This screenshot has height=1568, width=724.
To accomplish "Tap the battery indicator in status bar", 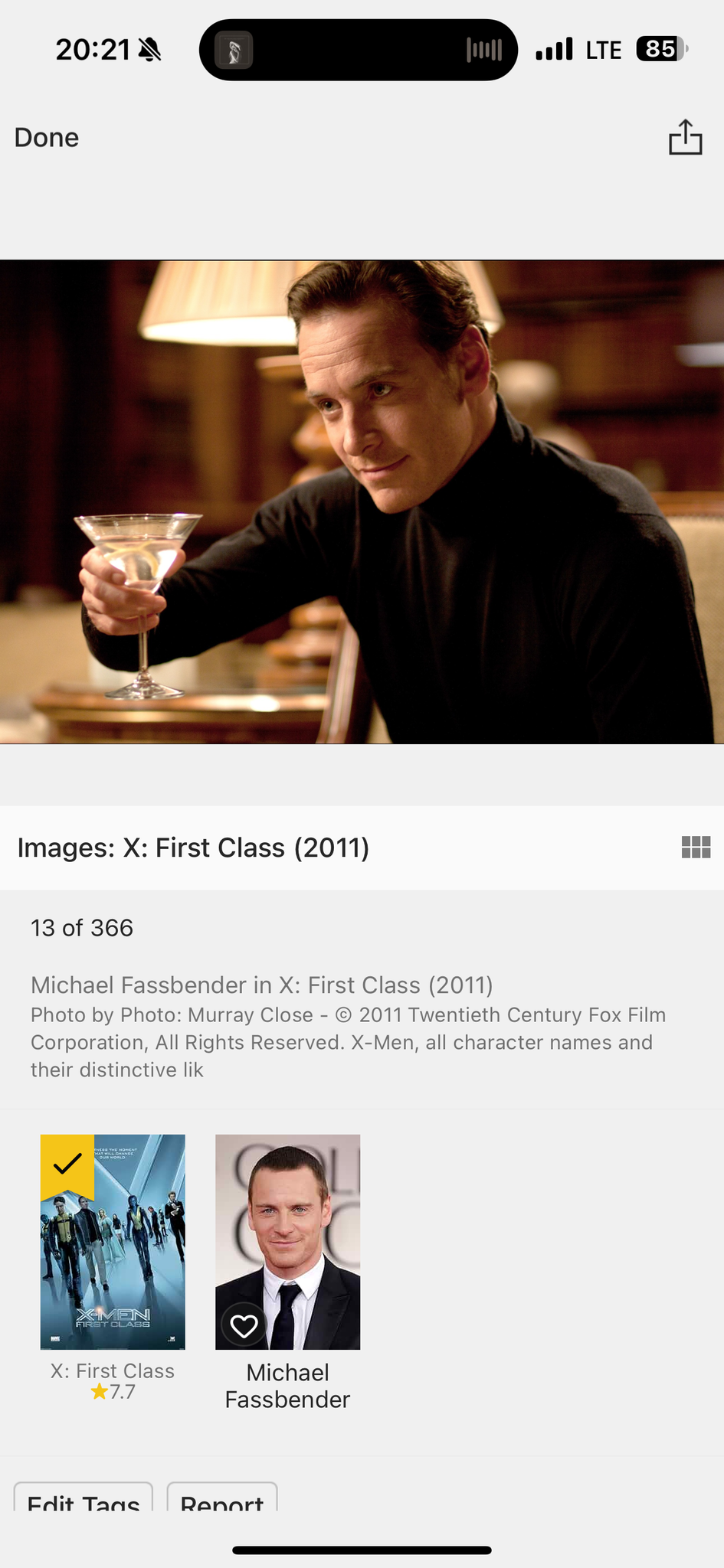I will (663, 50).
